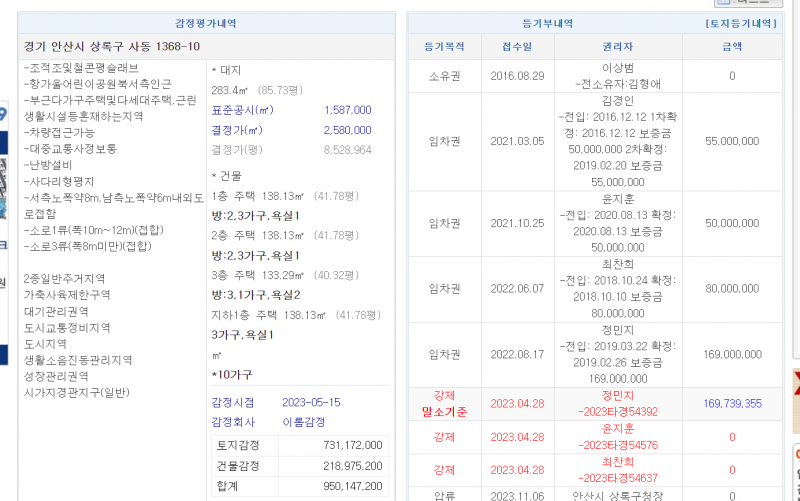Image resolution: width=800 pixels, height=501 pixels.
Task: Click the blue icon on left edge
Action: [3, 115]
